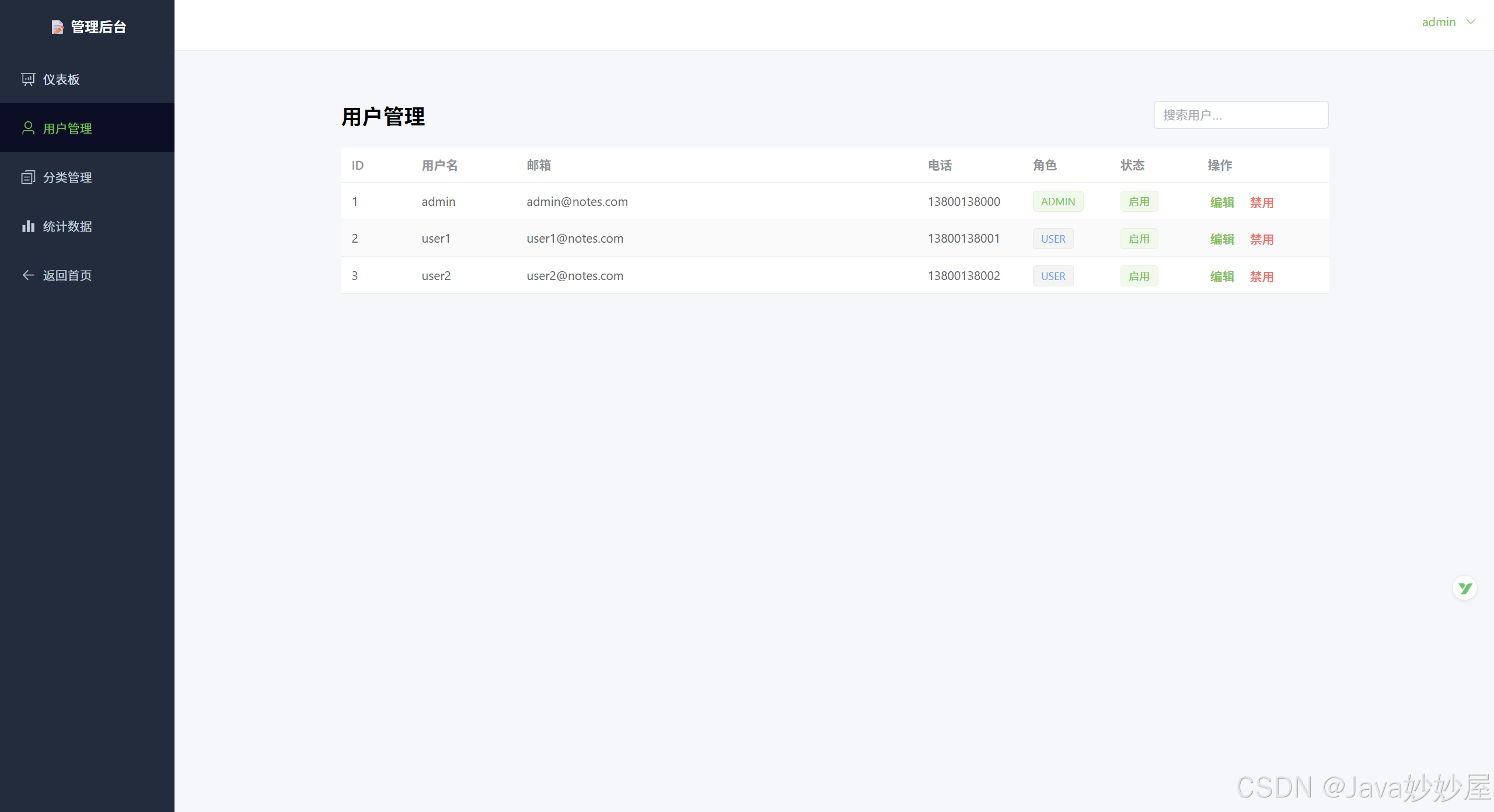
Task: Disable the admin account
Action: pos(1262,202)
